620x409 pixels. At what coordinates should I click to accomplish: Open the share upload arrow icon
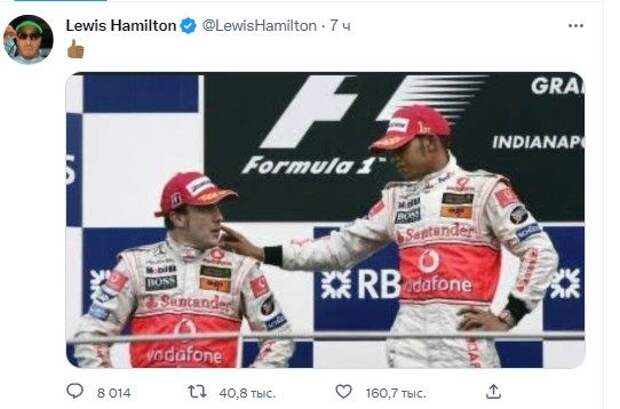(x=493, y=392)
